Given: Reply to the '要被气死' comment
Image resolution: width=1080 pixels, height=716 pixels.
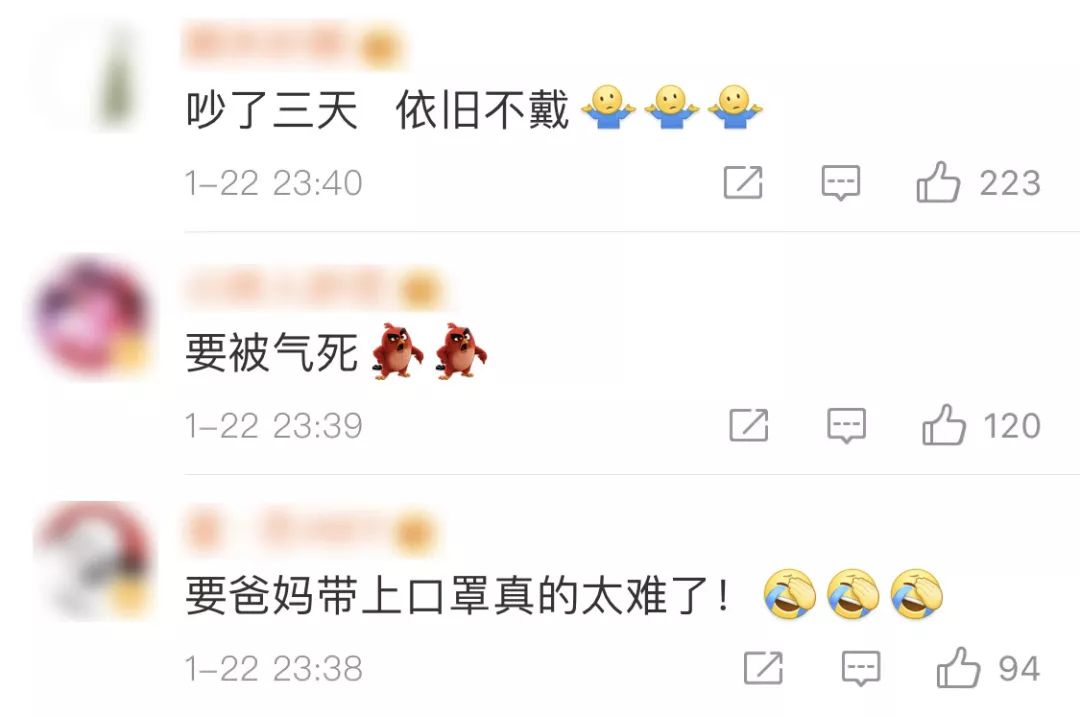Looking at the screenshot, I should 847,425.
